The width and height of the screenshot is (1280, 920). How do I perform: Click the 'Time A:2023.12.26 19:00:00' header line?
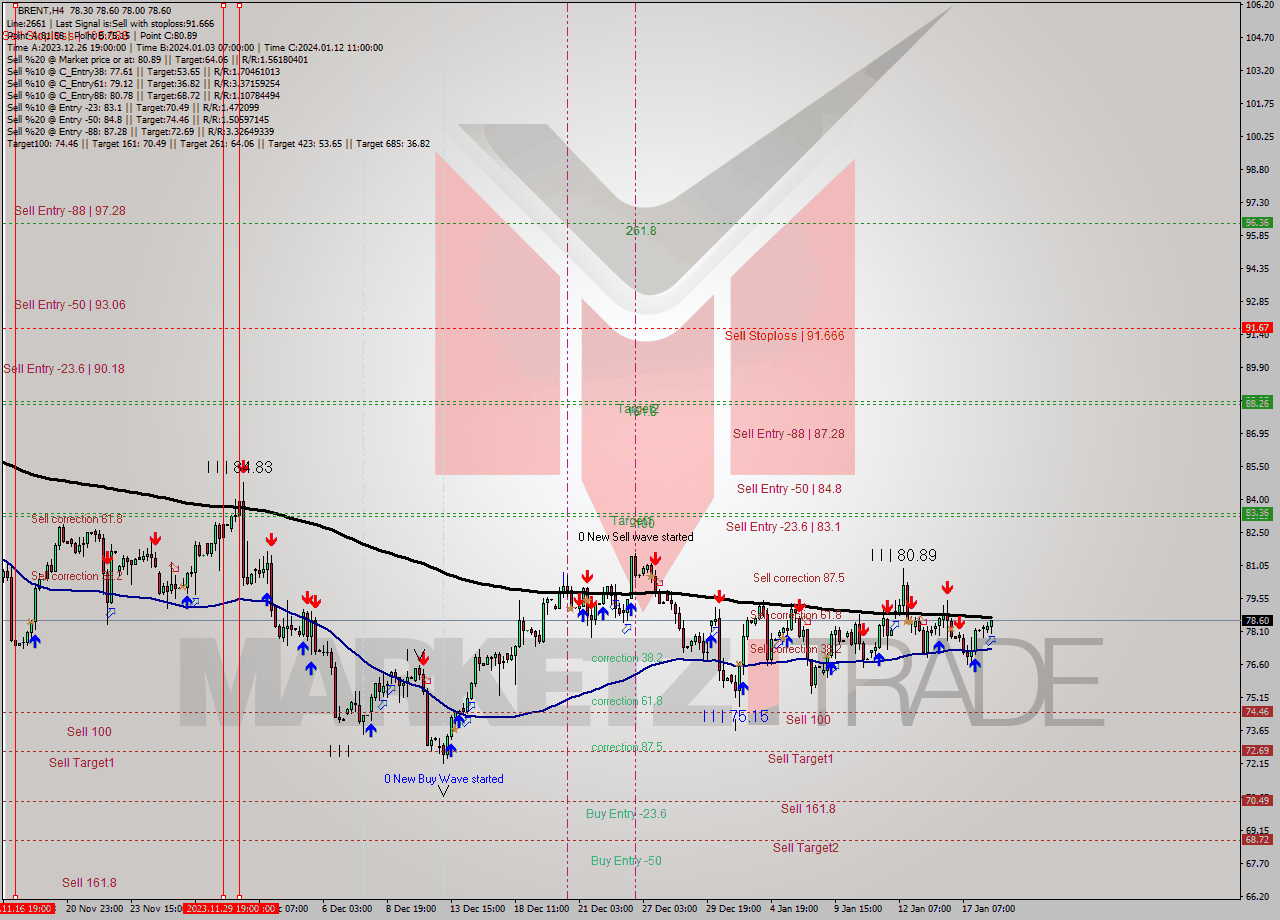click(195, 48)
